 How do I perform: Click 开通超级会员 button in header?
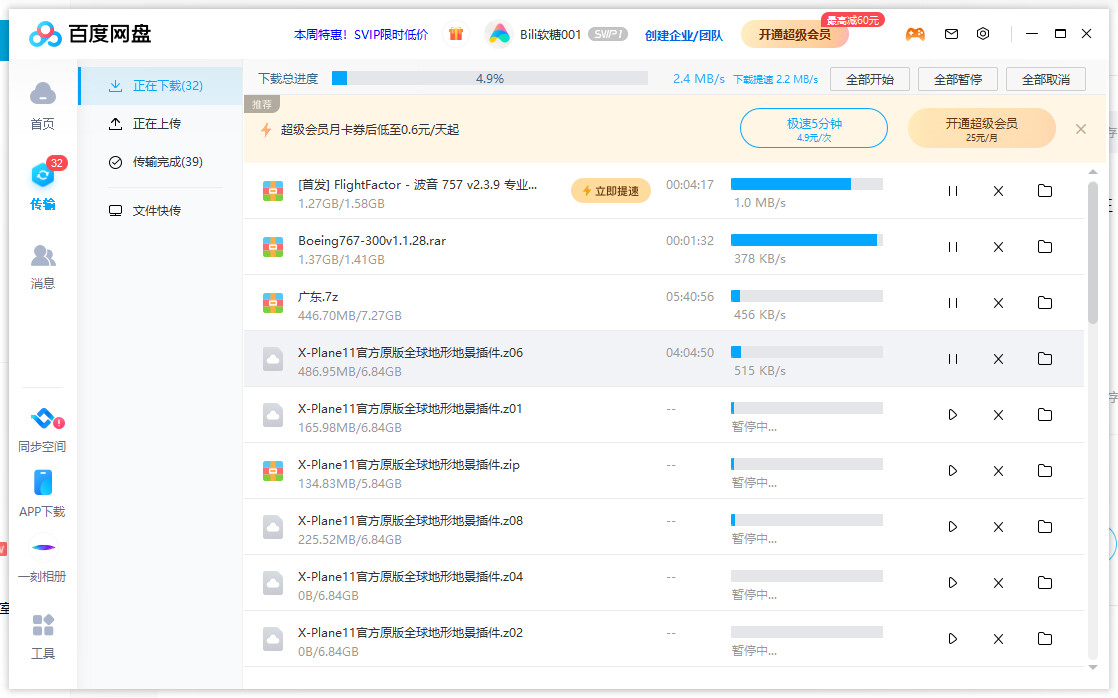[x=794, y=34]
